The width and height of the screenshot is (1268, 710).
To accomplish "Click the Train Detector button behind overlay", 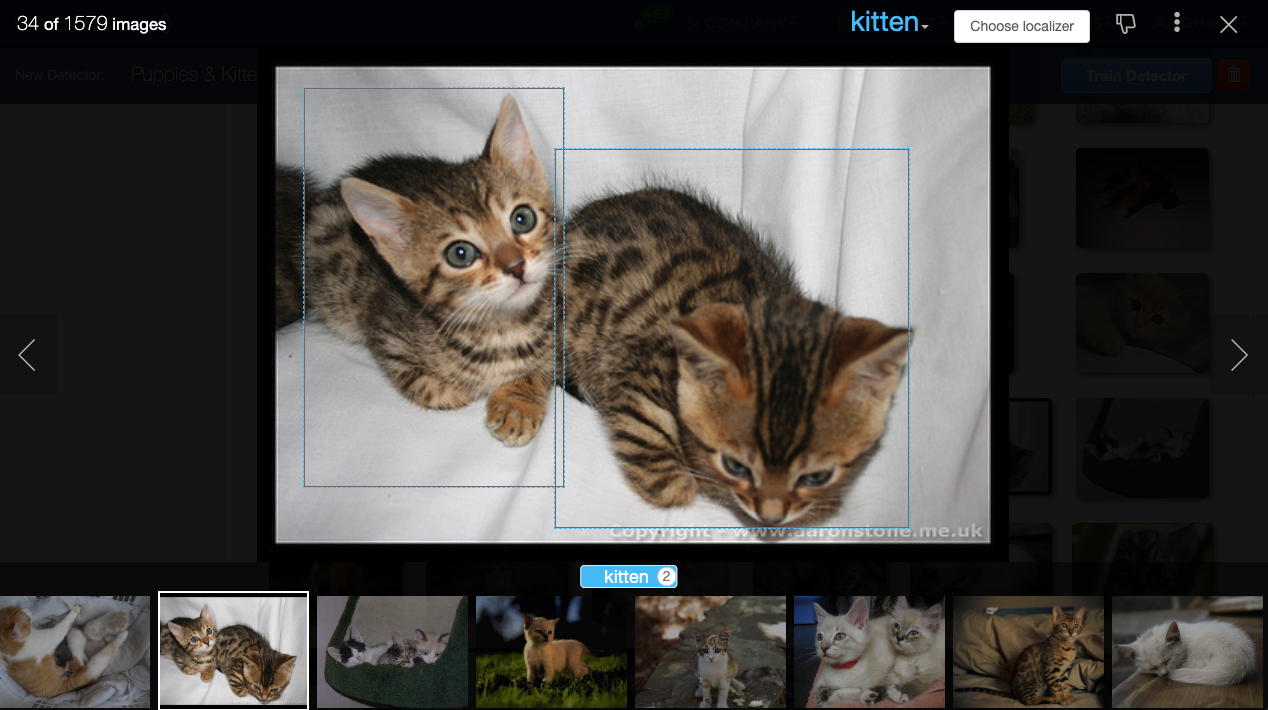I will pos(1136,75).
